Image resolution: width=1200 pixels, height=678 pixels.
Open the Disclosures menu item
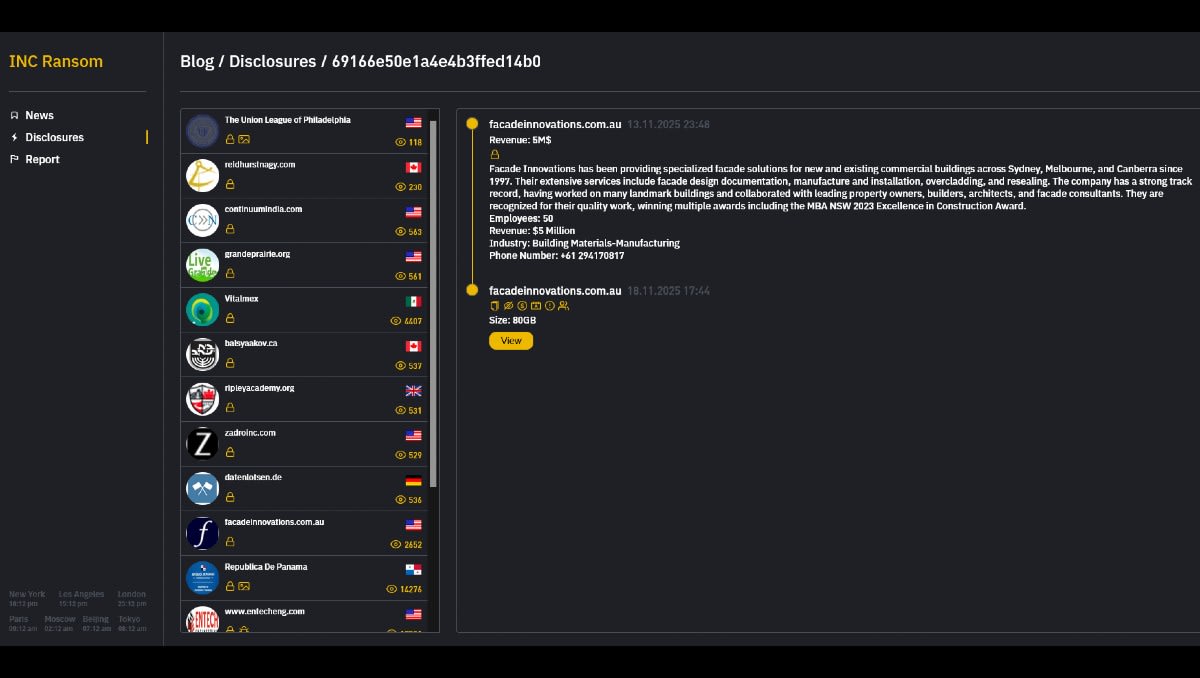[52, 137]
